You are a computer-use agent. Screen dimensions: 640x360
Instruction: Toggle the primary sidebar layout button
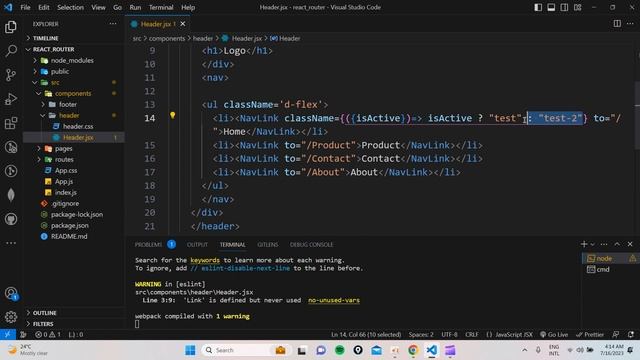coord(538,7)
